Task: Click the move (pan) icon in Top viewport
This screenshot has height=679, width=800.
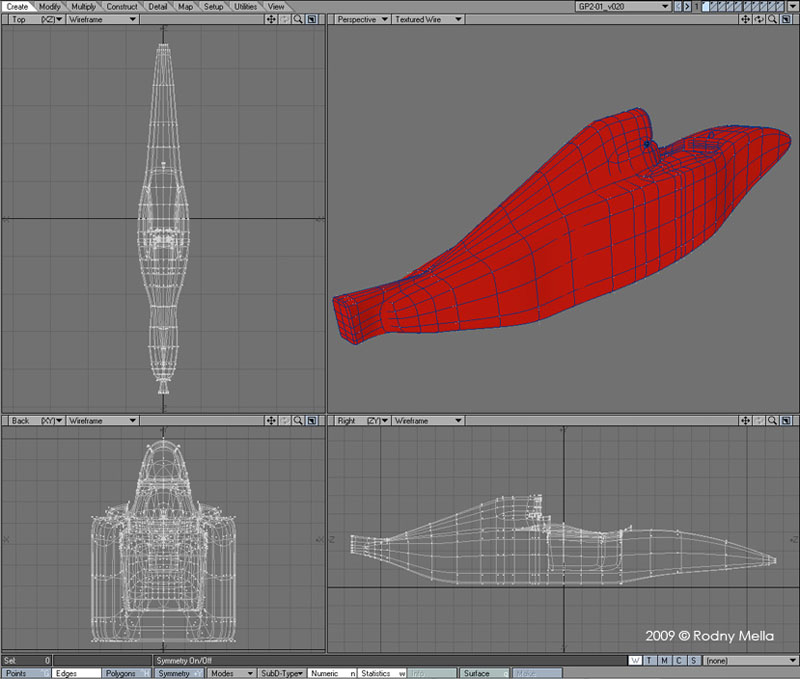Action: coord(272,19)
